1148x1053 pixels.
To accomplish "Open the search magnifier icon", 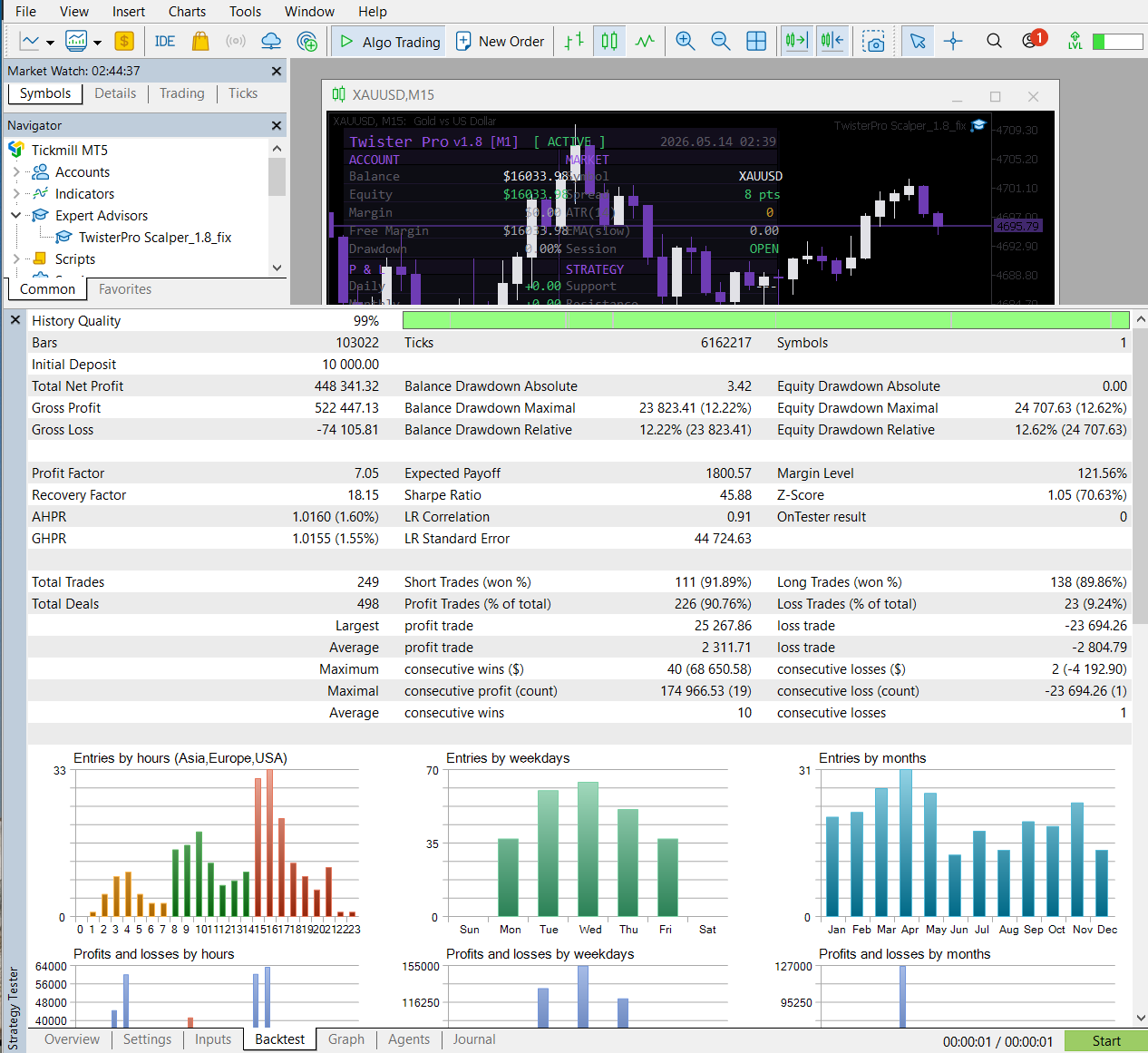I will coord(994,41).
